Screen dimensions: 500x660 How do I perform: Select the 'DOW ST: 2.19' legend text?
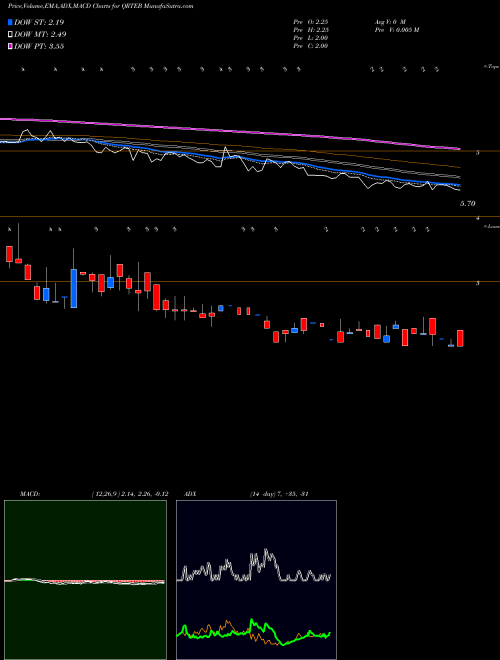pos(39,22)
